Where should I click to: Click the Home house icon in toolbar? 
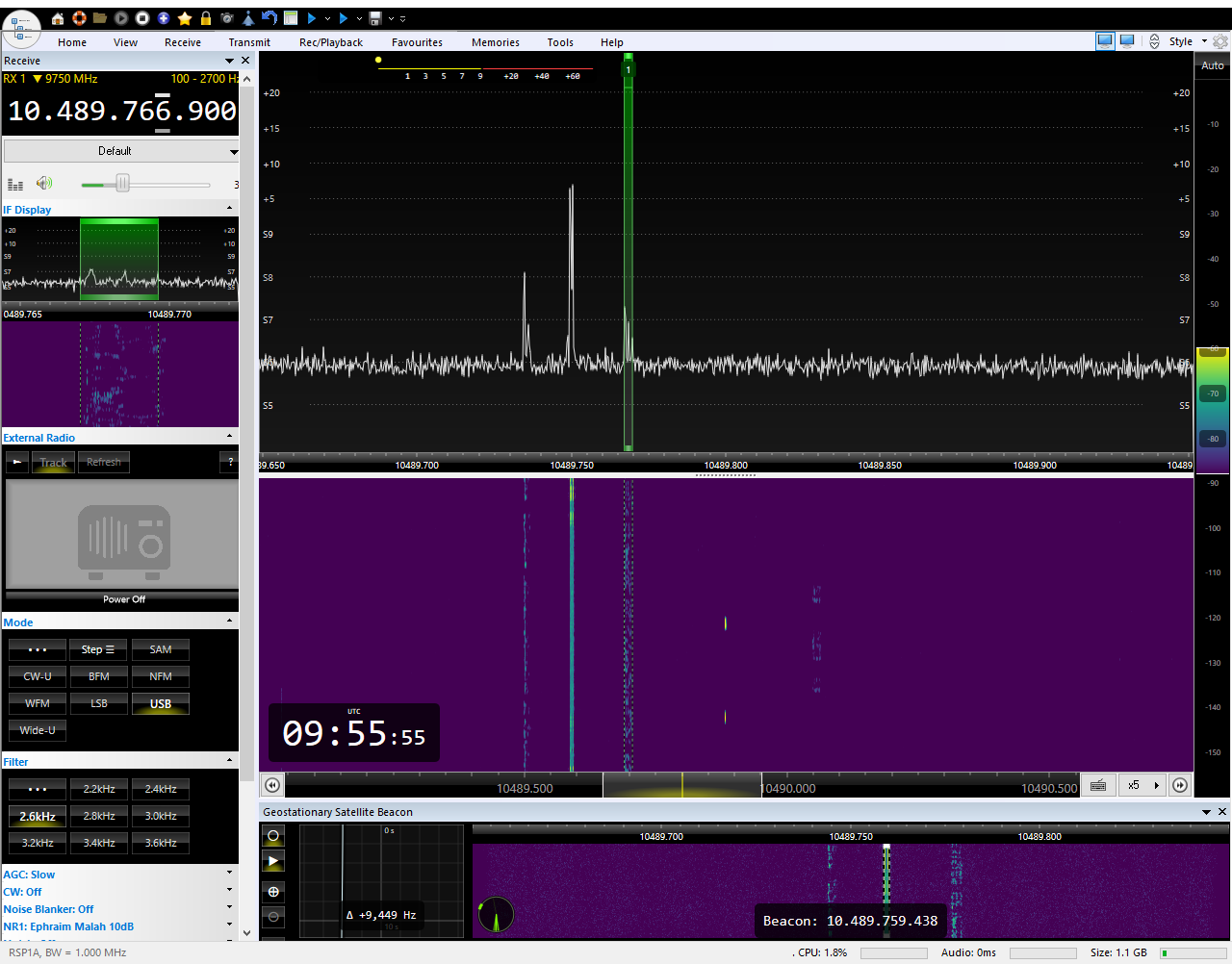pyautogui.click(x=58, y=18)
